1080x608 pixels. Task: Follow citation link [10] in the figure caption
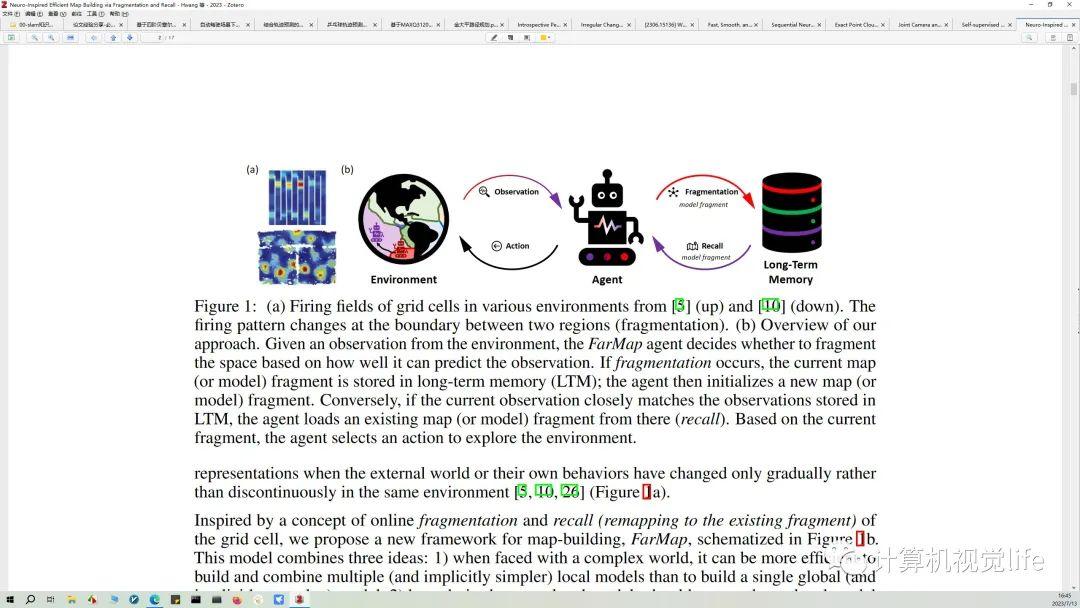click(770, 306)
